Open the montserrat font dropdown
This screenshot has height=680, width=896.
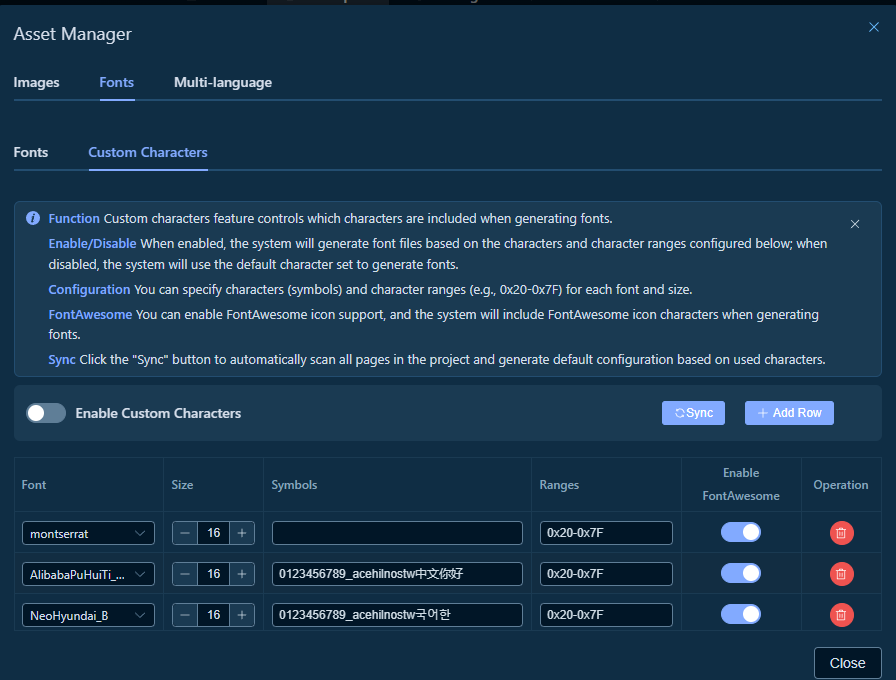(x=88, y=533)
